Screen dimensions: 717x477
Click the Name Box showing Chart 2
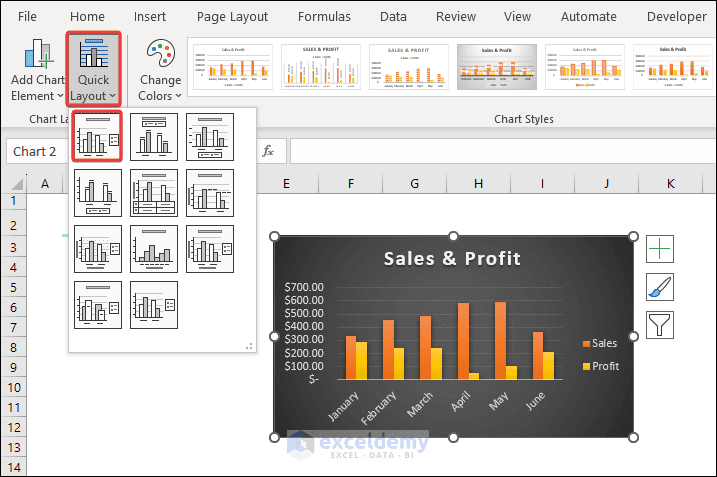click(37, 151)
